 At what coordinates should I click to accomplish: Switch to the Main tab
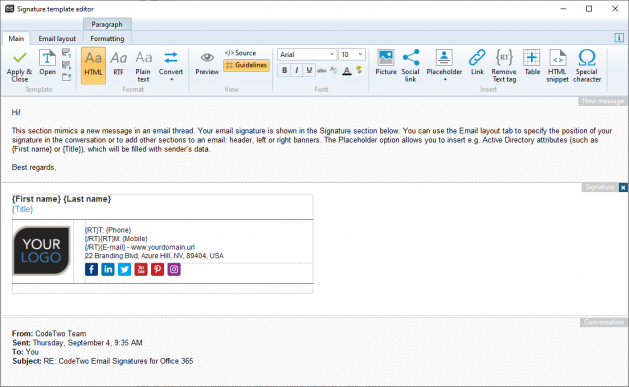pyautogui.click(x=16, y=38)
